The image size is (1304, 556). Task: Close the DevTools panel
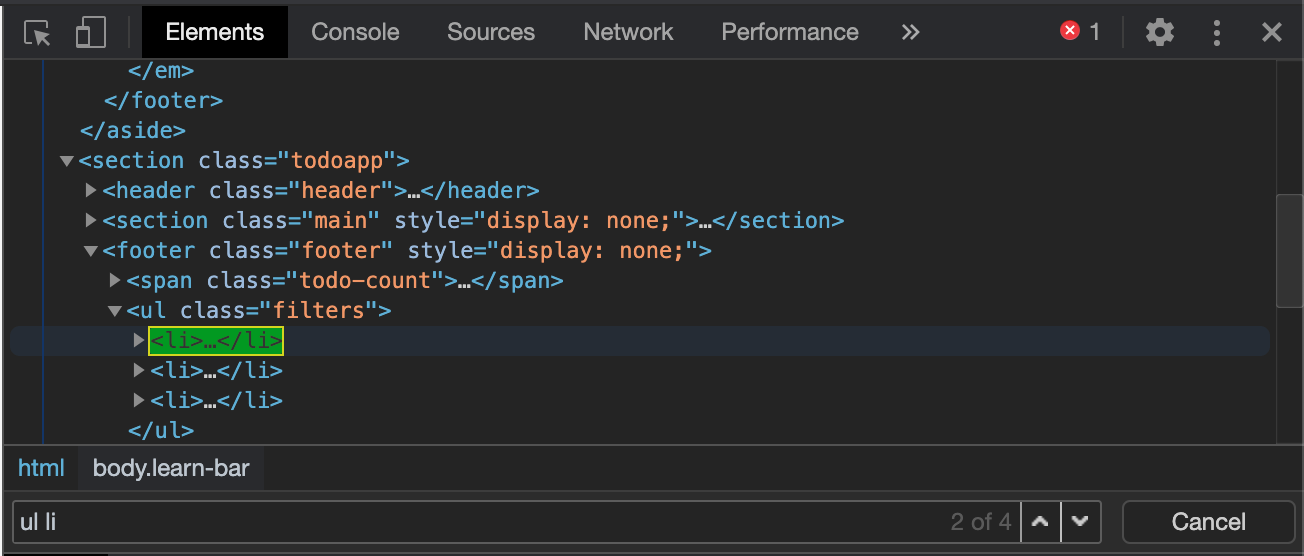(x=1272, y=32)
